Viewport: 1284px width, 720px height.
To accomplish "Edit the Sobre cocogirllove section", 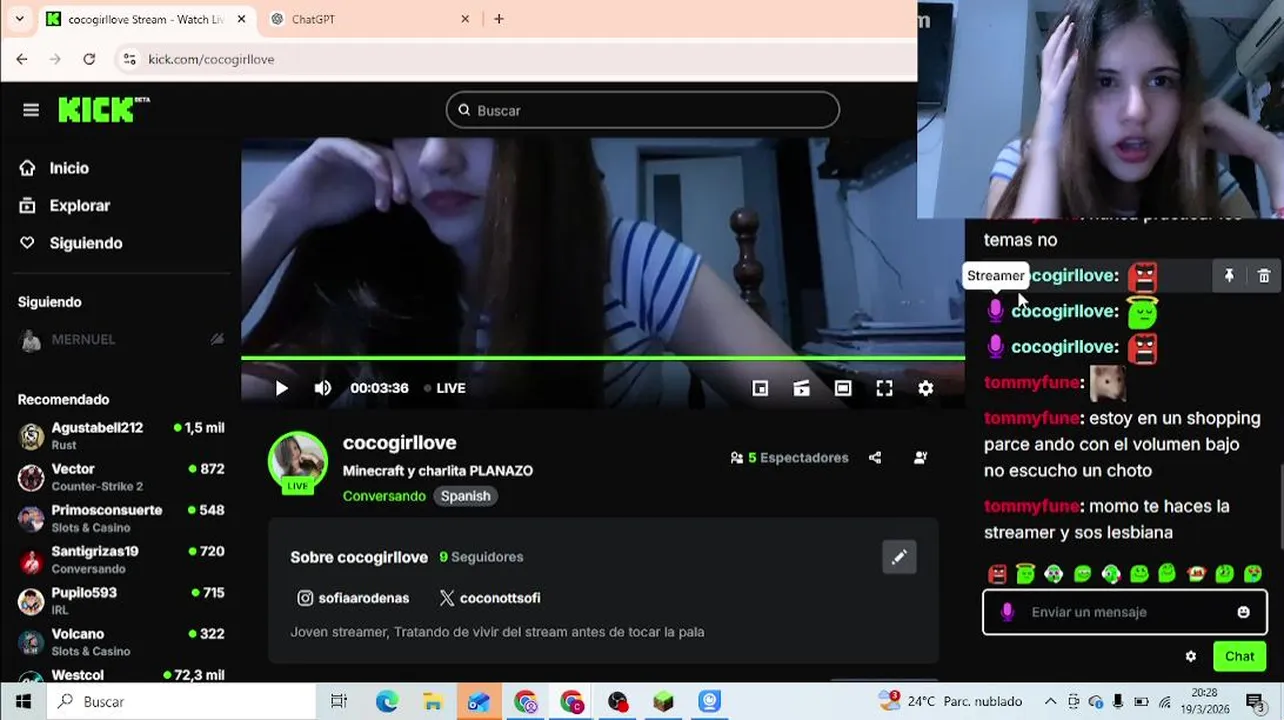I will click(x=899, y=557).
